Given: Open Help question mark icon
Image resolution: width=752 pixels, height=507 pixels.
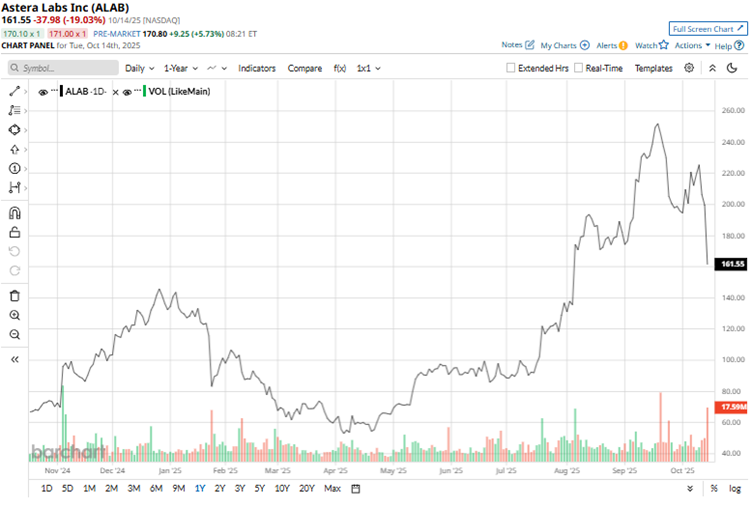Looking at the screenshot, I should [739, 46].
